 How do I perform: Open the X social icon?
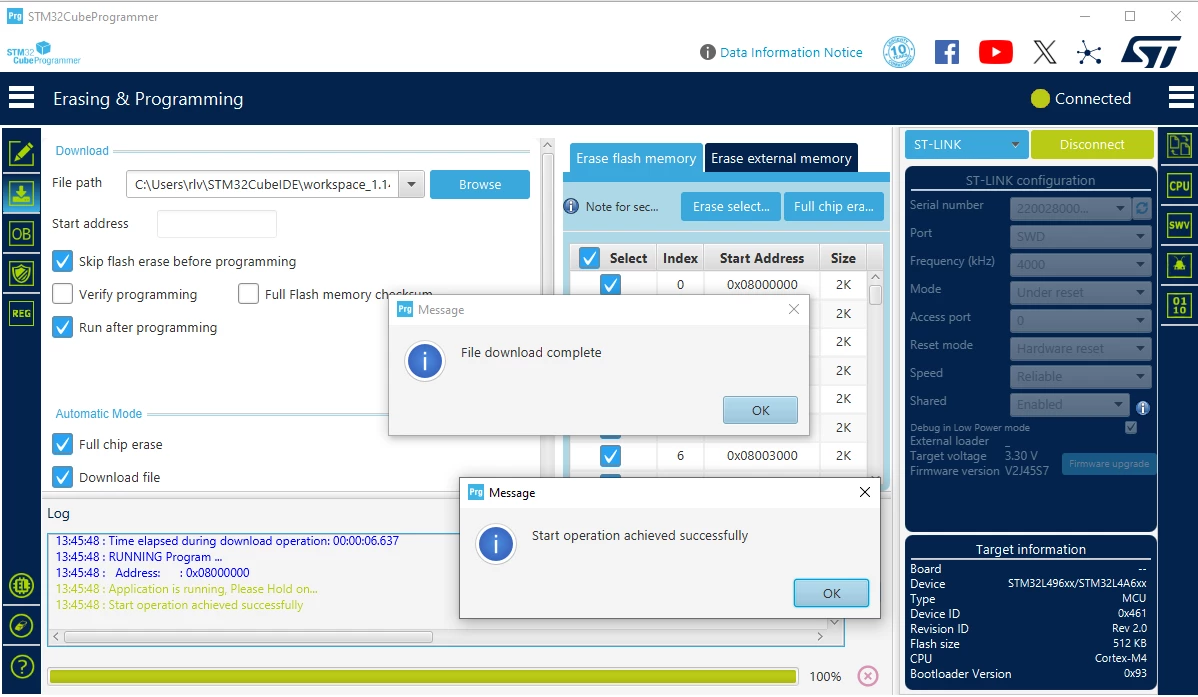coord(1044,52)
